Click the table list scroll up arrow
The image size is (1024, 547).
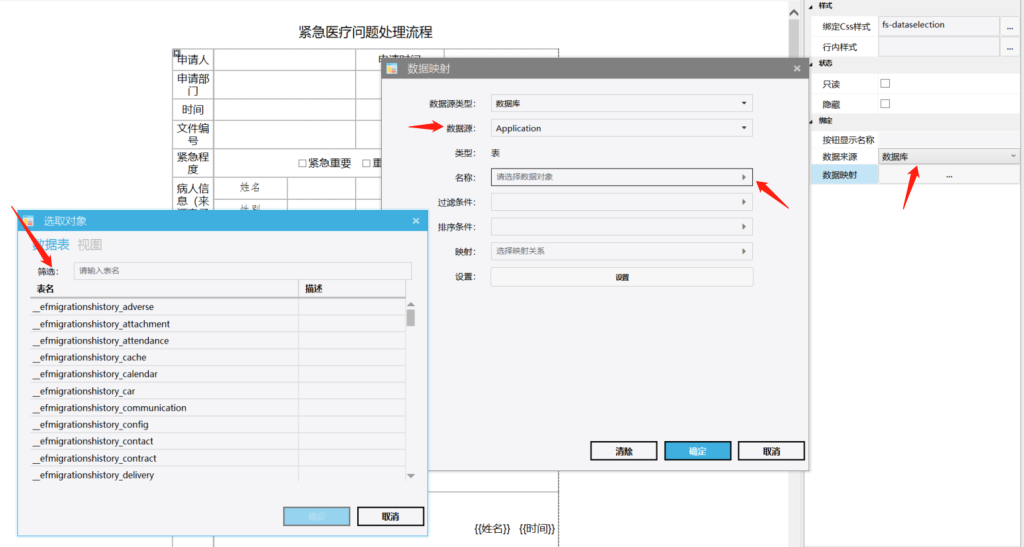pyautogui.click(x=411, y=304)
